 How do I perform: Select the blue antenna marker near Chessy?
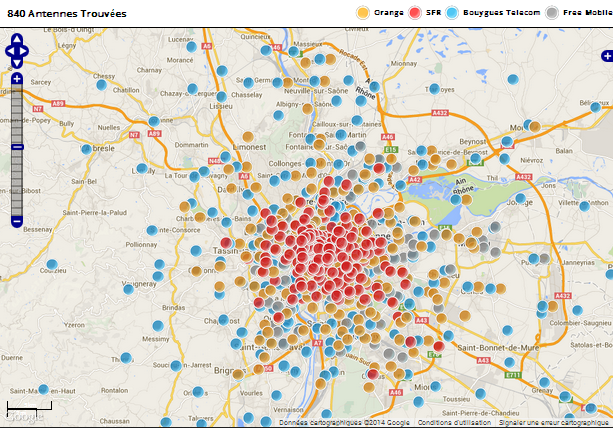tap(101, 85)
